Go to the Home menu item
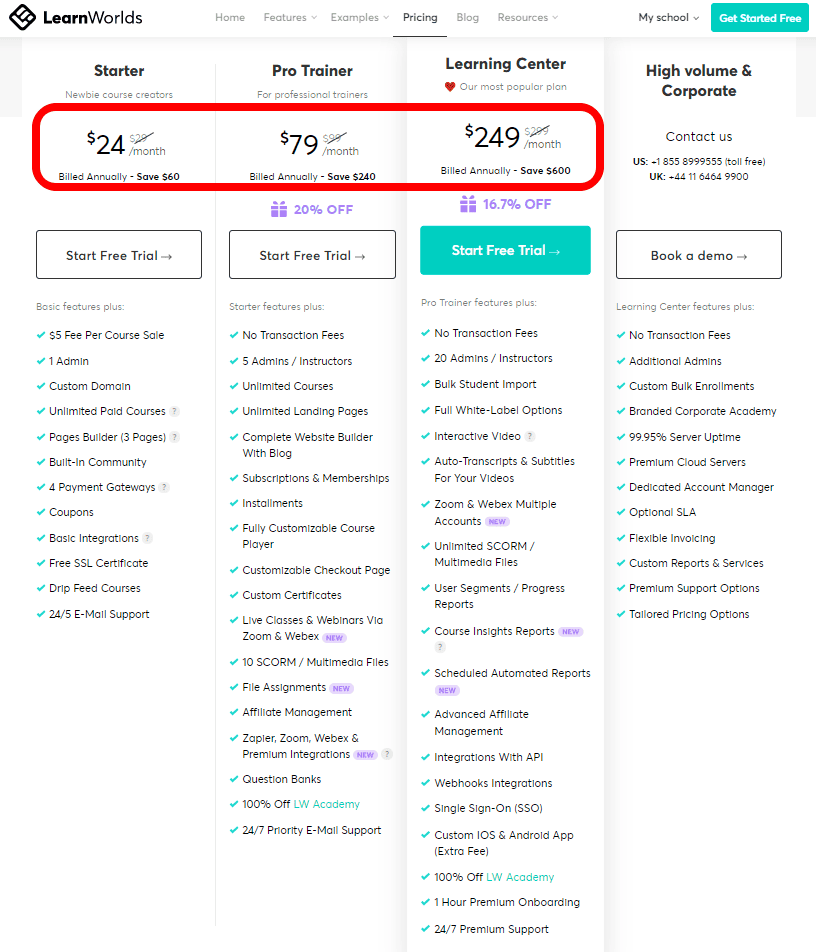 (x=230, y=18)
